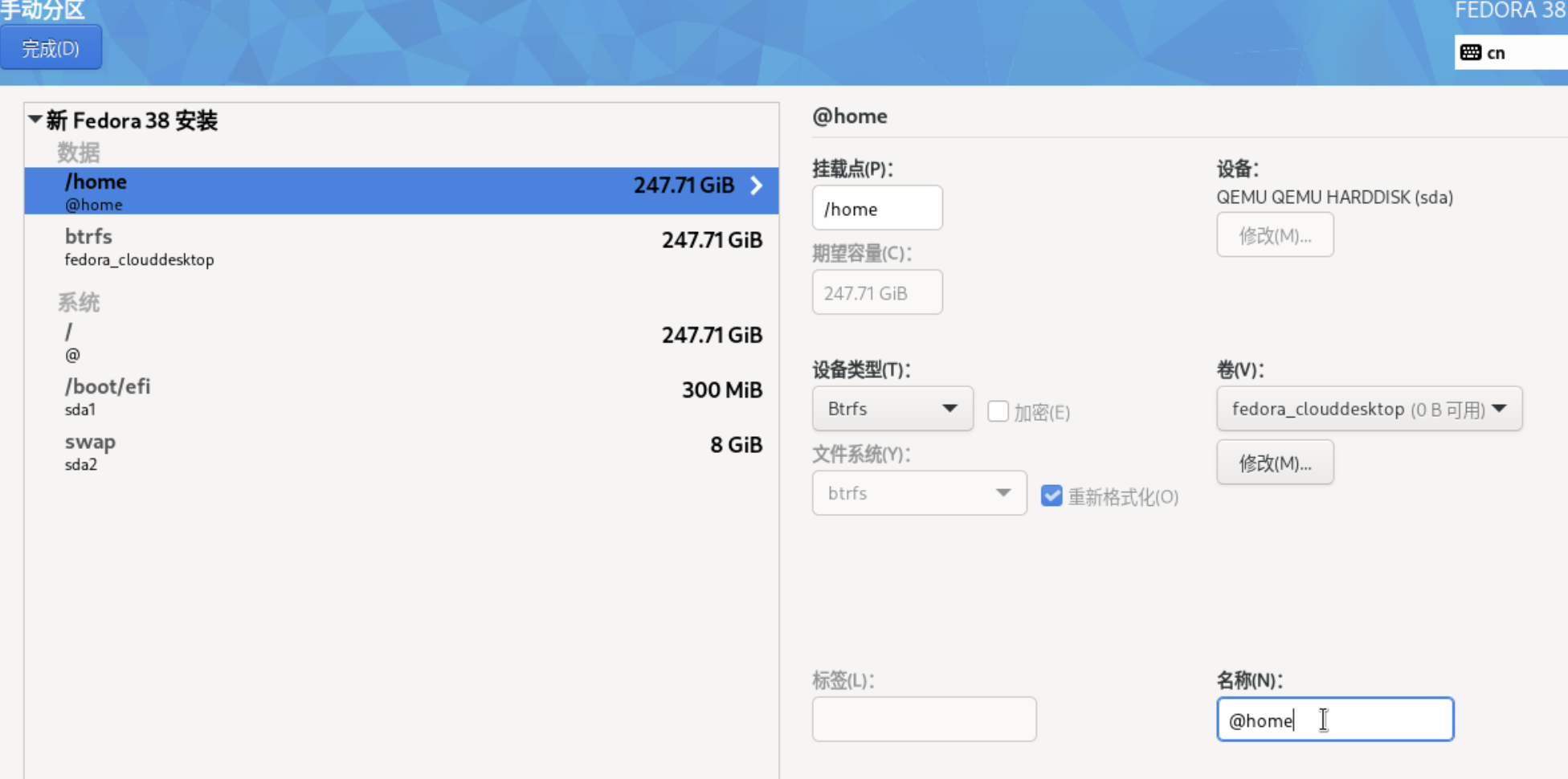Click the 系统 section header
The image size is (1568, 779).
pos(79,302)
